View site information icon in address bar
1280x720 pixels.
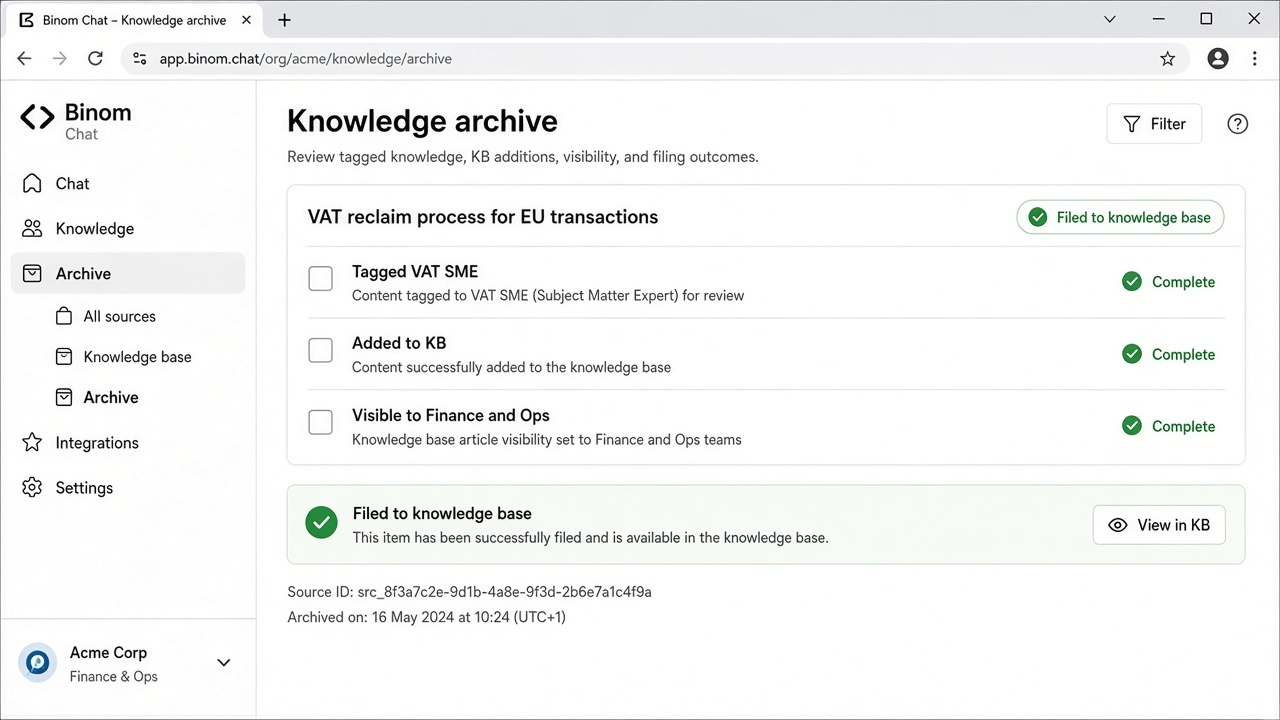140,59
